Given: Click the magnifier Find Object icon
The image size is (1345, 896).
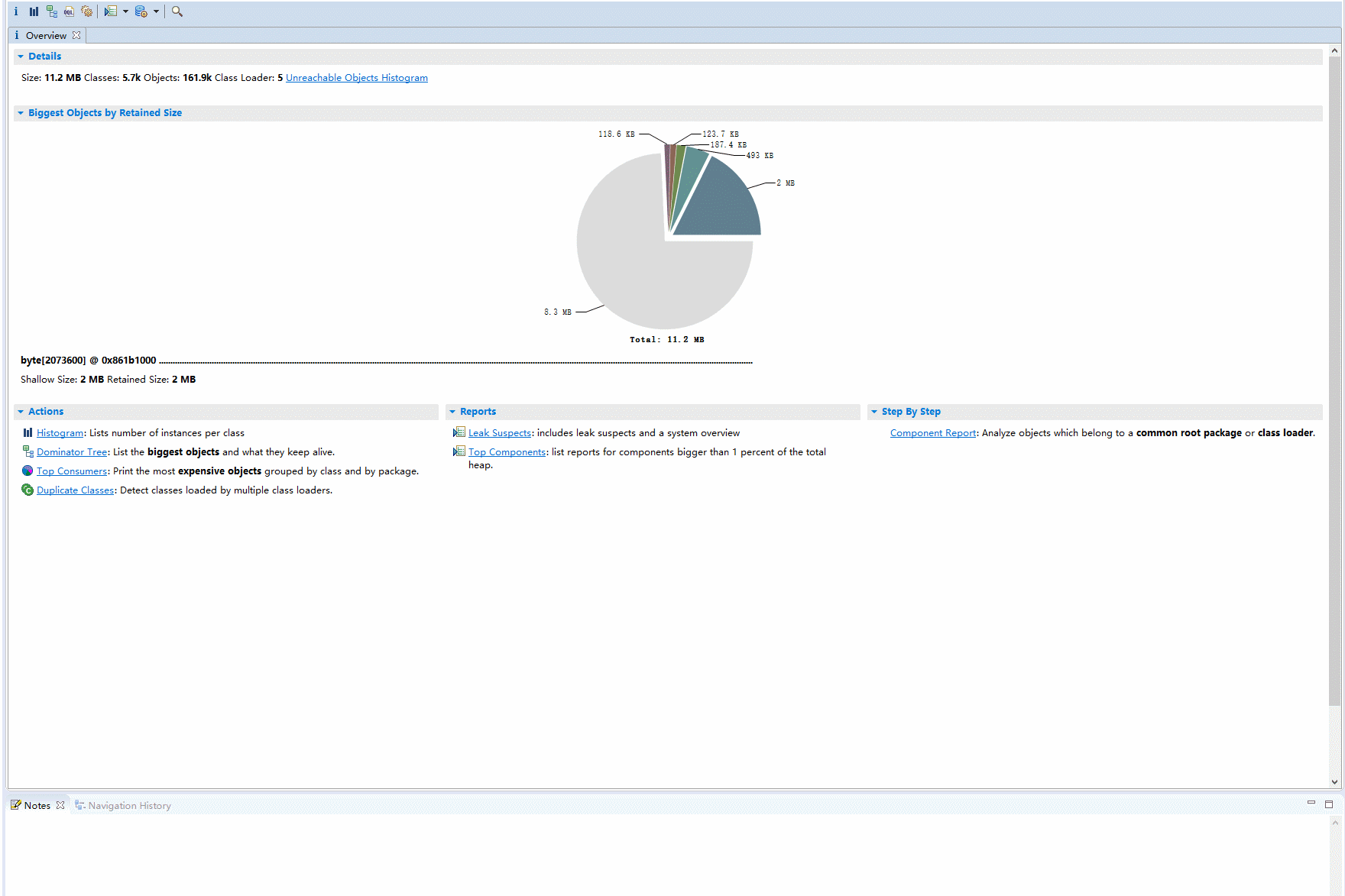Looking at the screenshot, I should 177,11.
